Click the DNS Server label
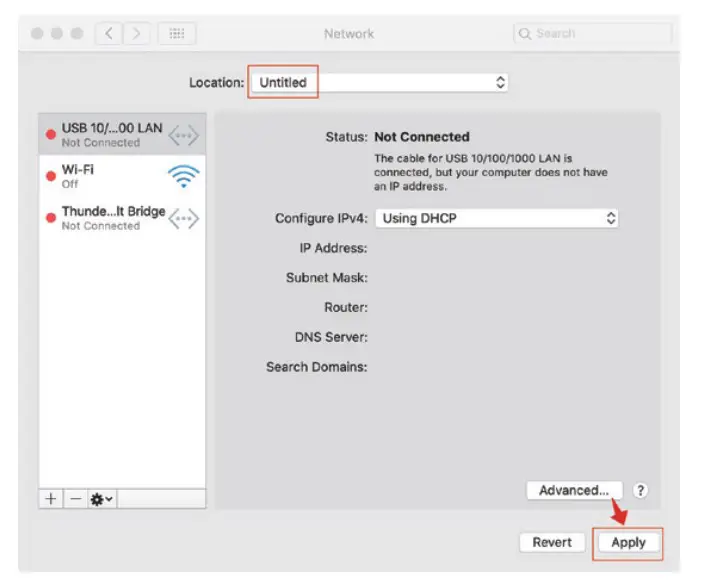711x587 pixels. (331, 337)
